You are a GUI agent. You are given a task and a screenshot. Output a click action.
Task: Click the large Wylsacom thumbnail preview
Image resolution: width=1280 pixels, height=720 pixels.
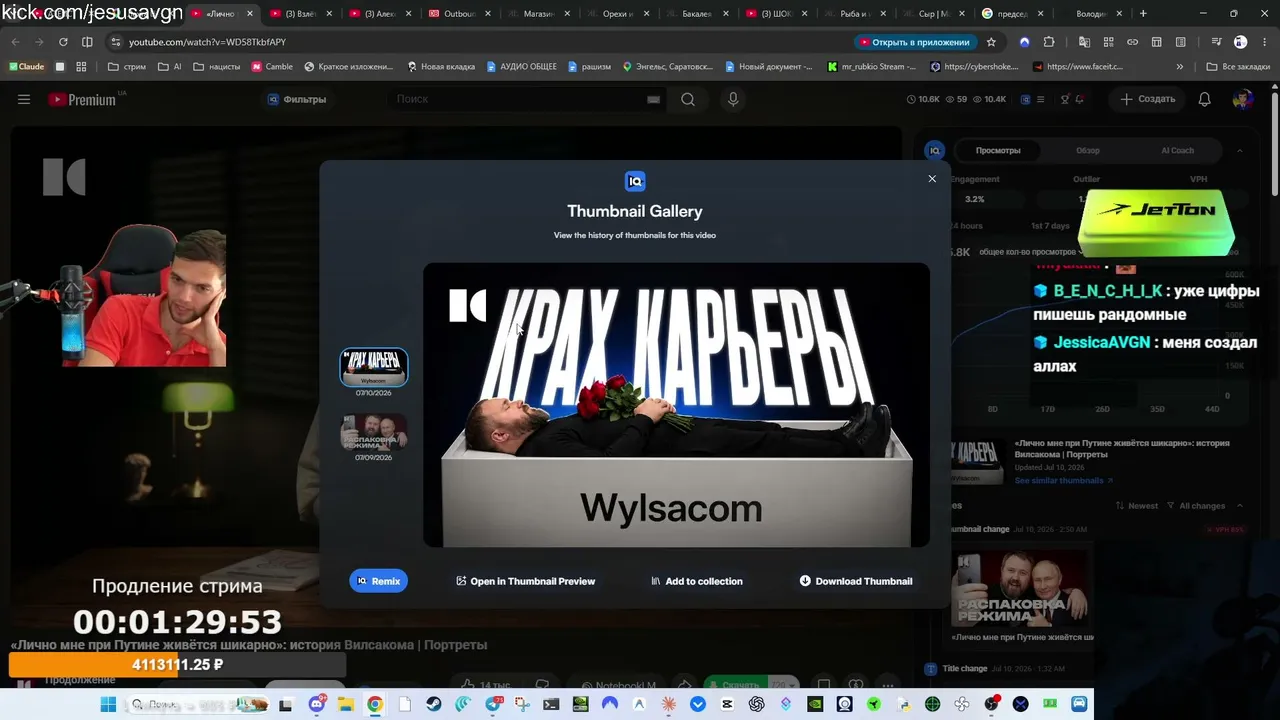[x=676, y=405]
